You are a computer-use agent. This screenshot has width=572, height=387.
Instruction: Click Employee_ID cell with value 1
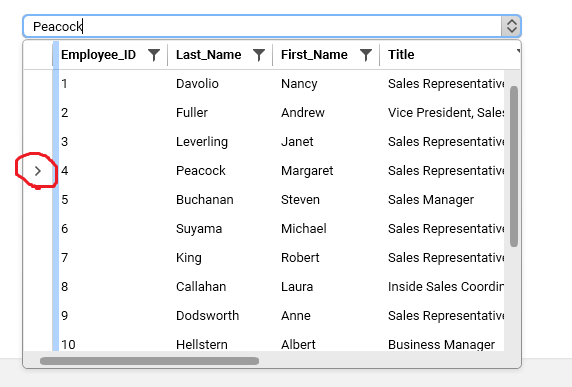click(64, 84)
